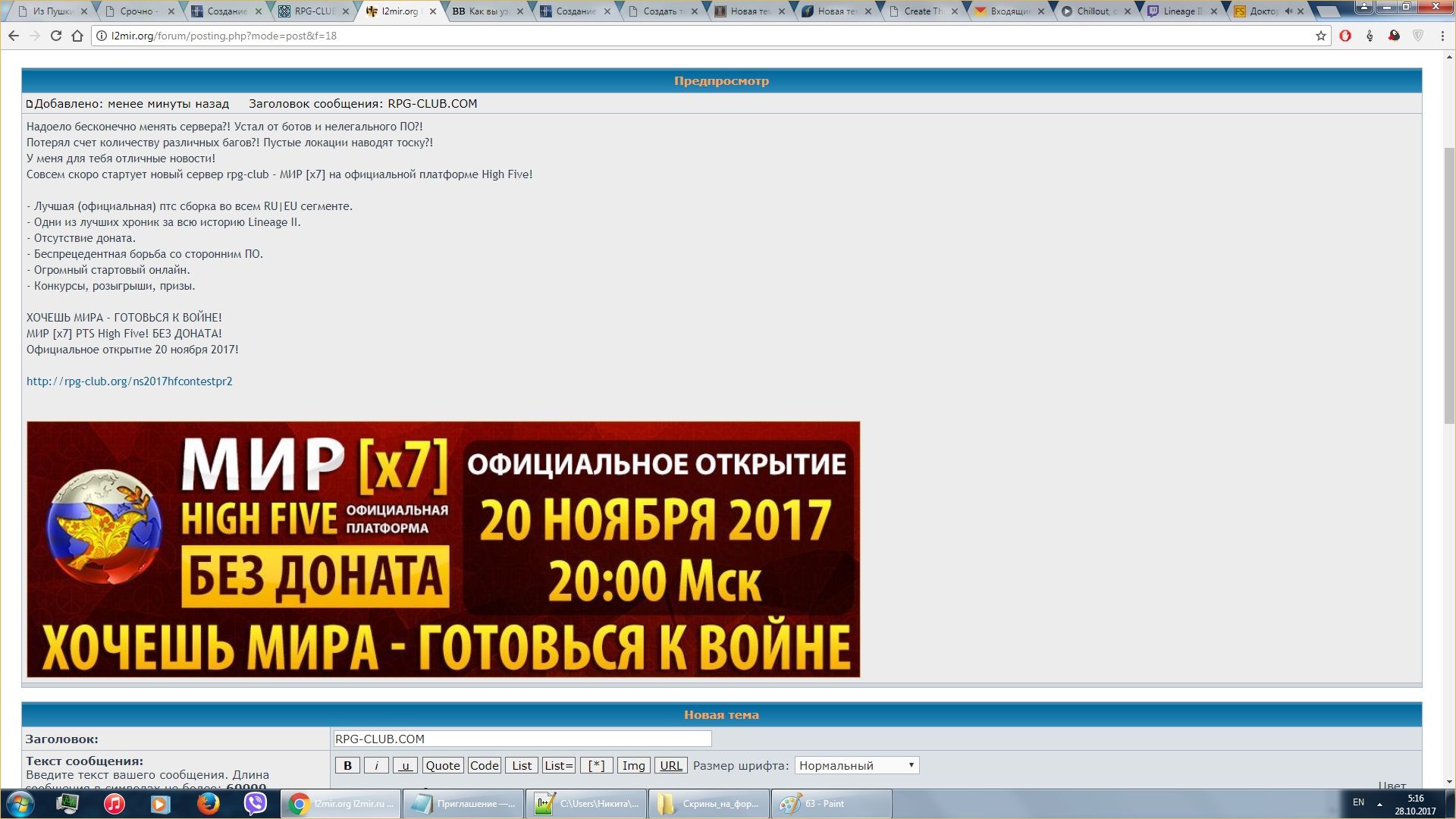
Task: Click the MIR x7 banner image
Action: click(x=443, y=549)
